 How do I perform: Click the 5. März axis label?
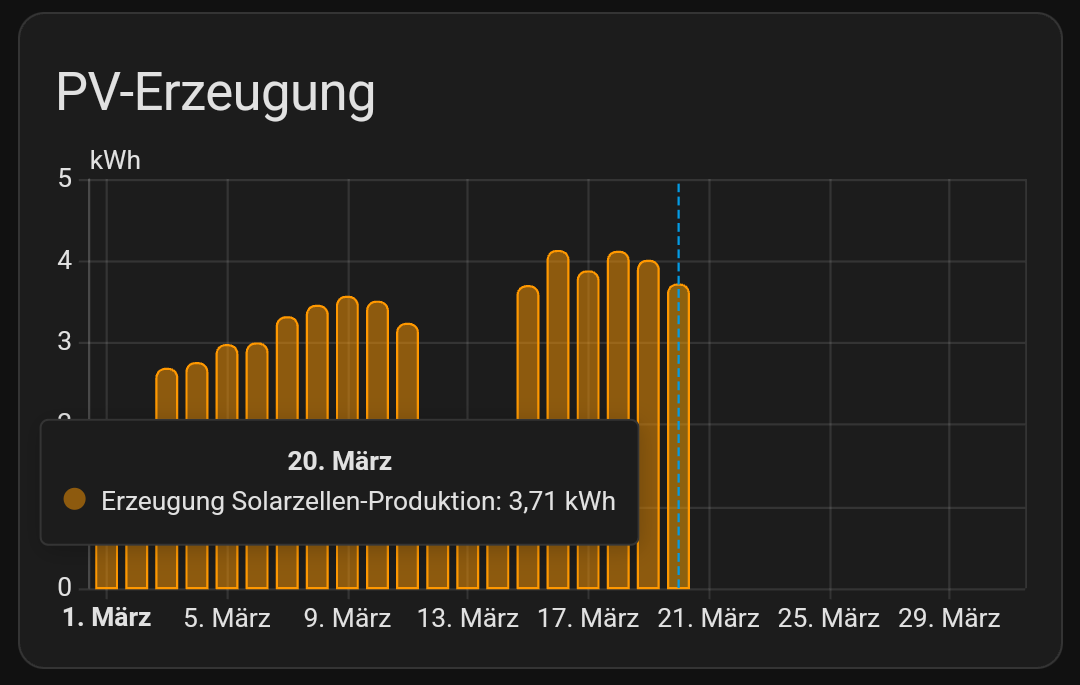227,618
